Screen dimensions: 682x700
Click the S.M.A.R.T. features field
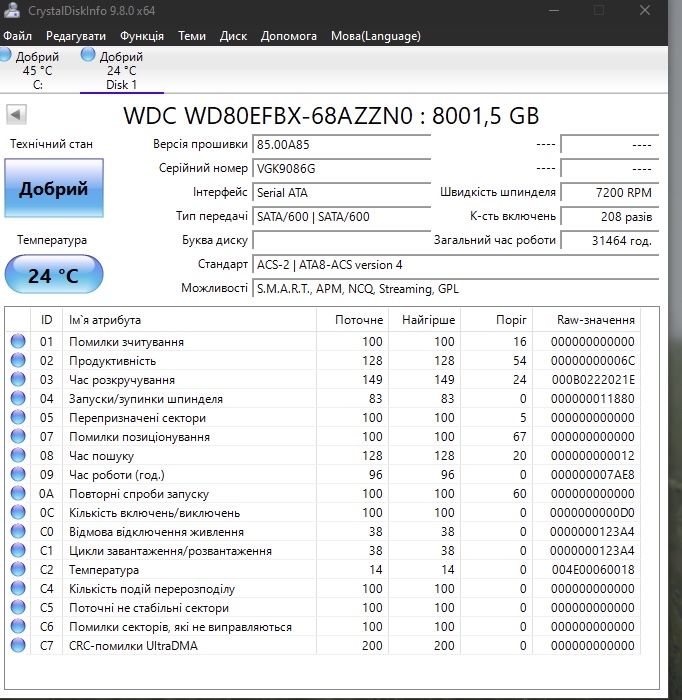(456, 289)
